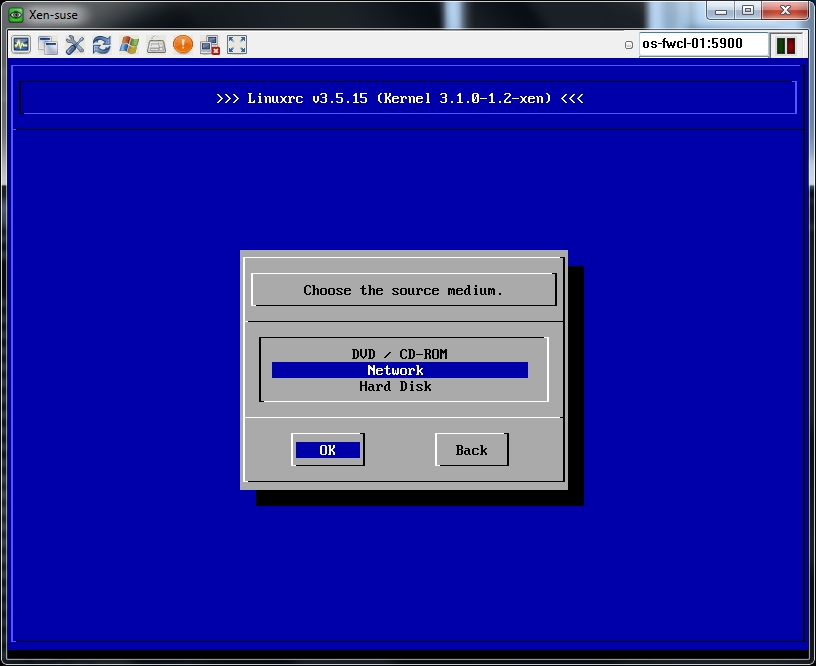This screenshot has height=666, width=816.
Task: Open the options wrench-and-screwdriver icon
Action: [x=75, y=45]
